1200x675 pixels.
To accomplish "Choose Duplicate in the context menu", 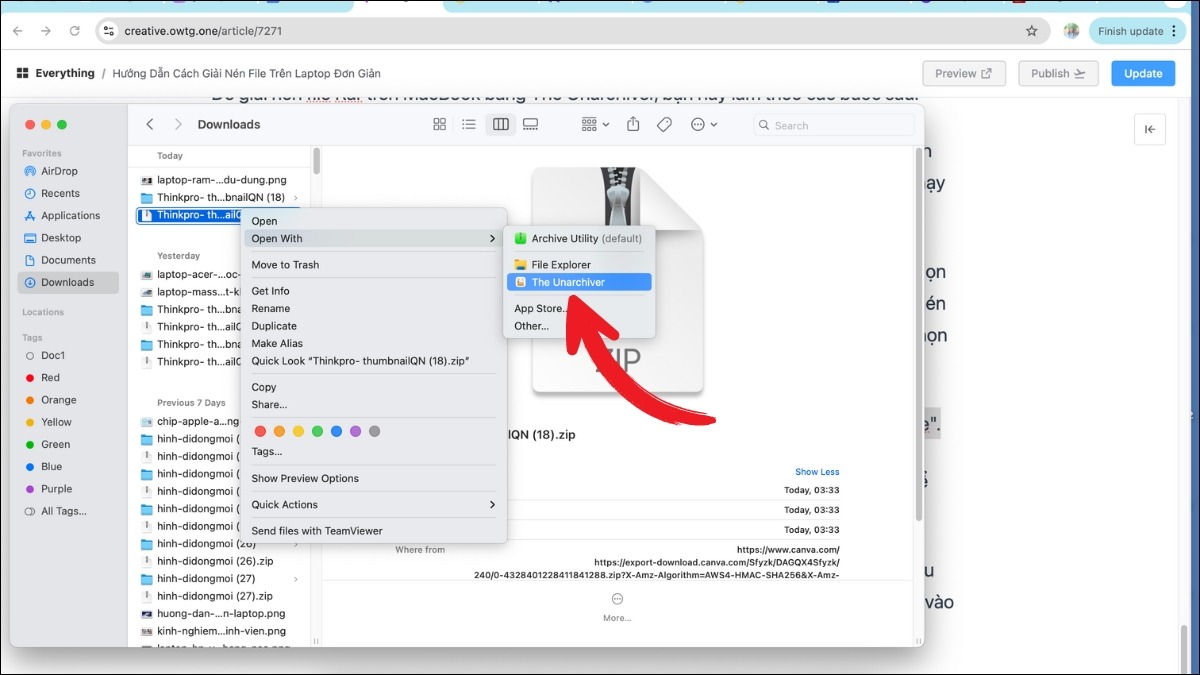I will [x=374, y=326].
